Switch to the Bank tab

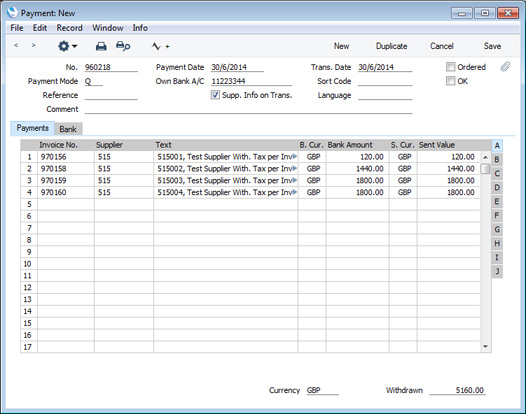(68, 129)
